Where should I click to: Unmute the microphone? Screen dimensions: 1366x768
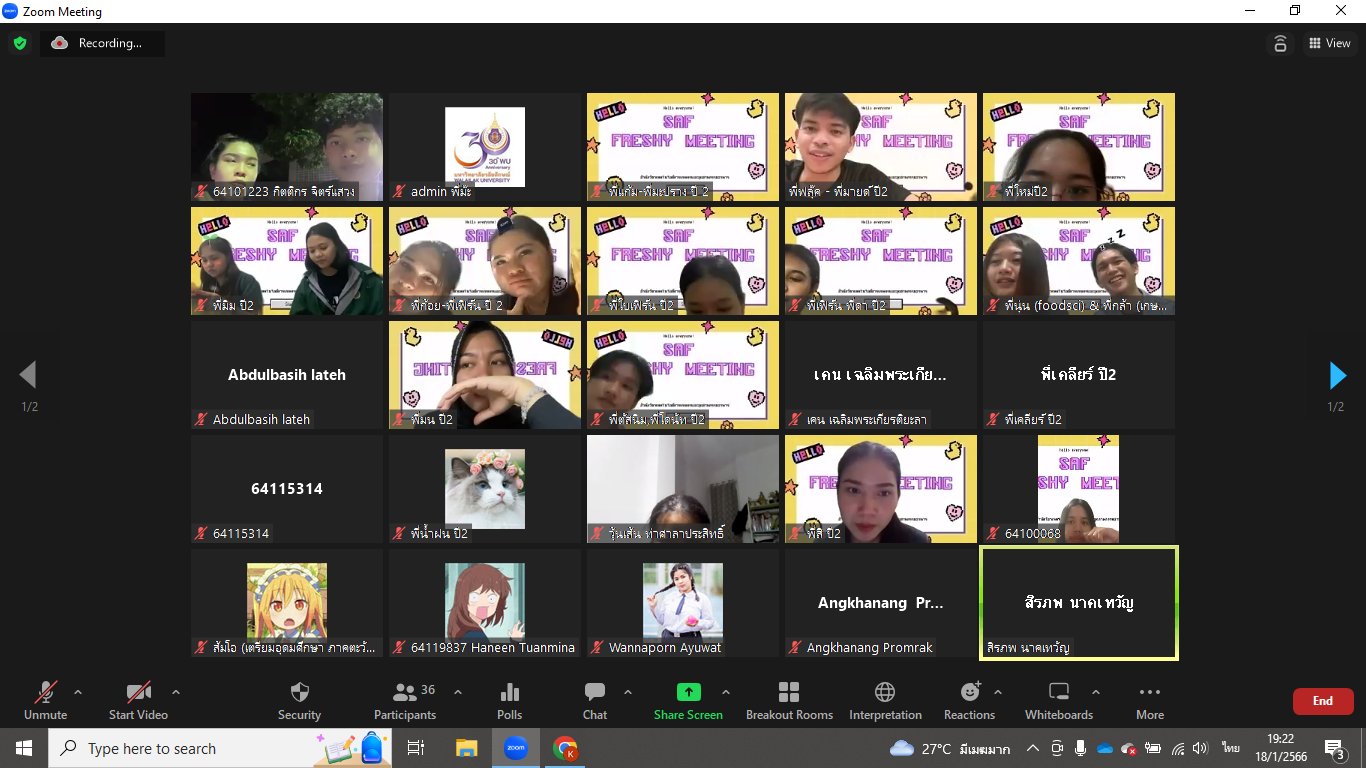46,700
